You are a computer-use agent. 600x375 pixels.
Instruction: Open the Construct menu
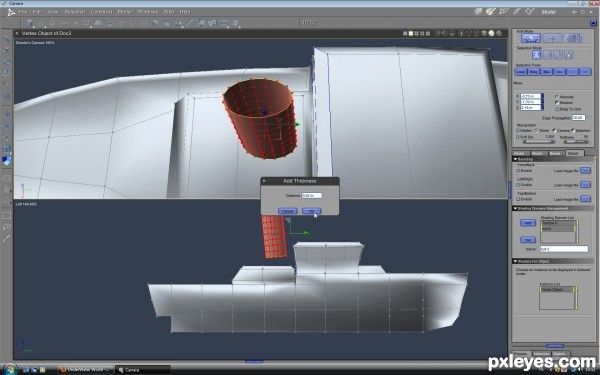tap(101, 12)
